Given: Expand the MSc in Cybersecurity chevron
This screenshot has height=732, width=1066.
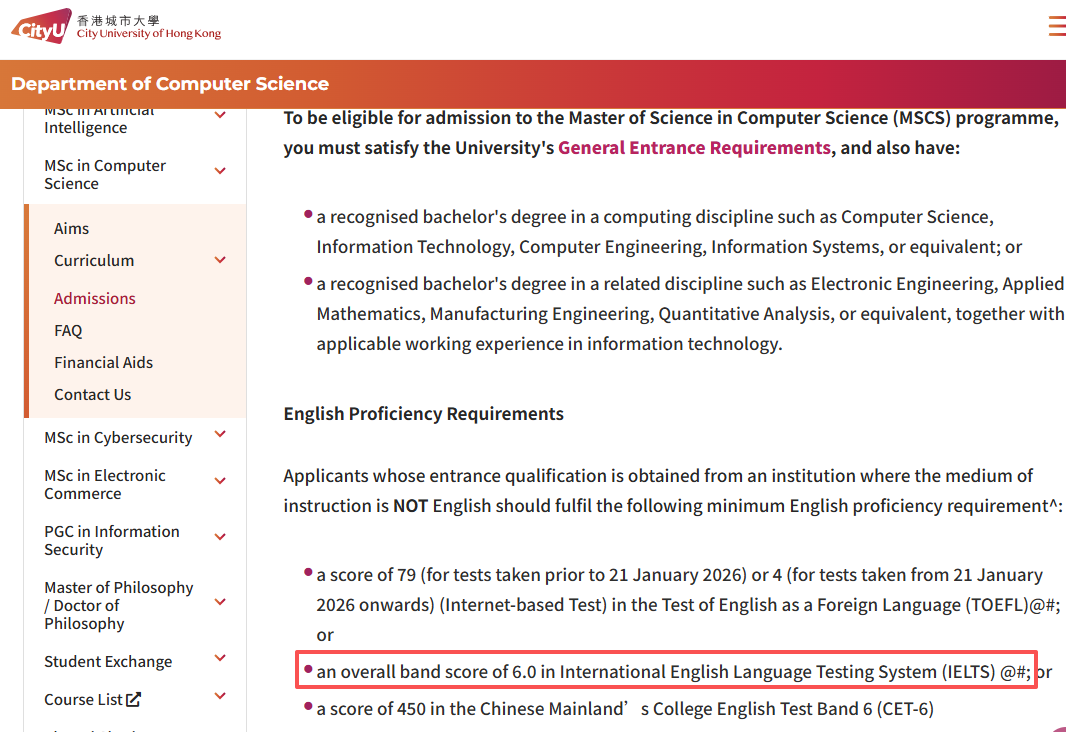Looking at the screenshot, I should [220, 434].
